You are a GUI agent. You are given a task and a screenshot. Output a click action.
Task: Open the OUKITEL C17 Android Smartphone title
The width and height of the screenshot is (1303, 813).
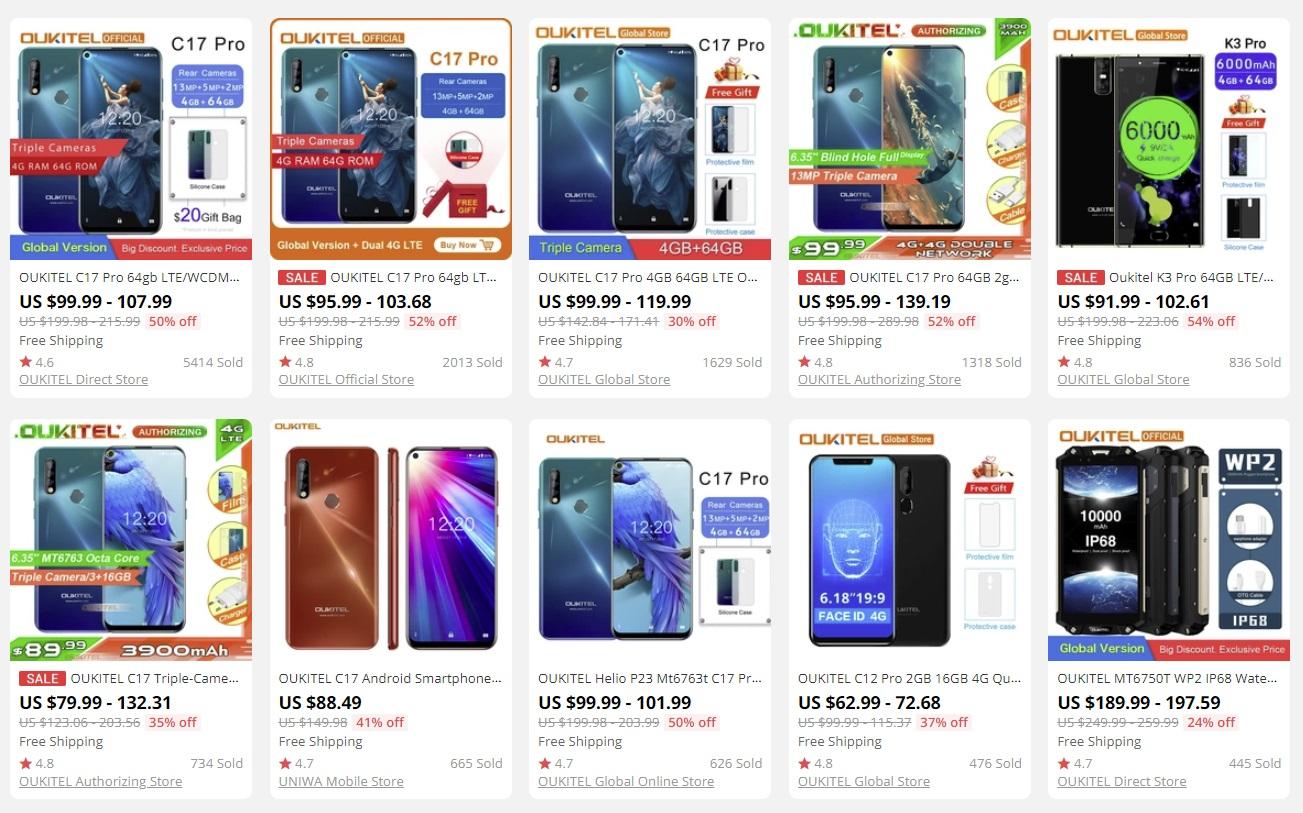coord(391,679)
